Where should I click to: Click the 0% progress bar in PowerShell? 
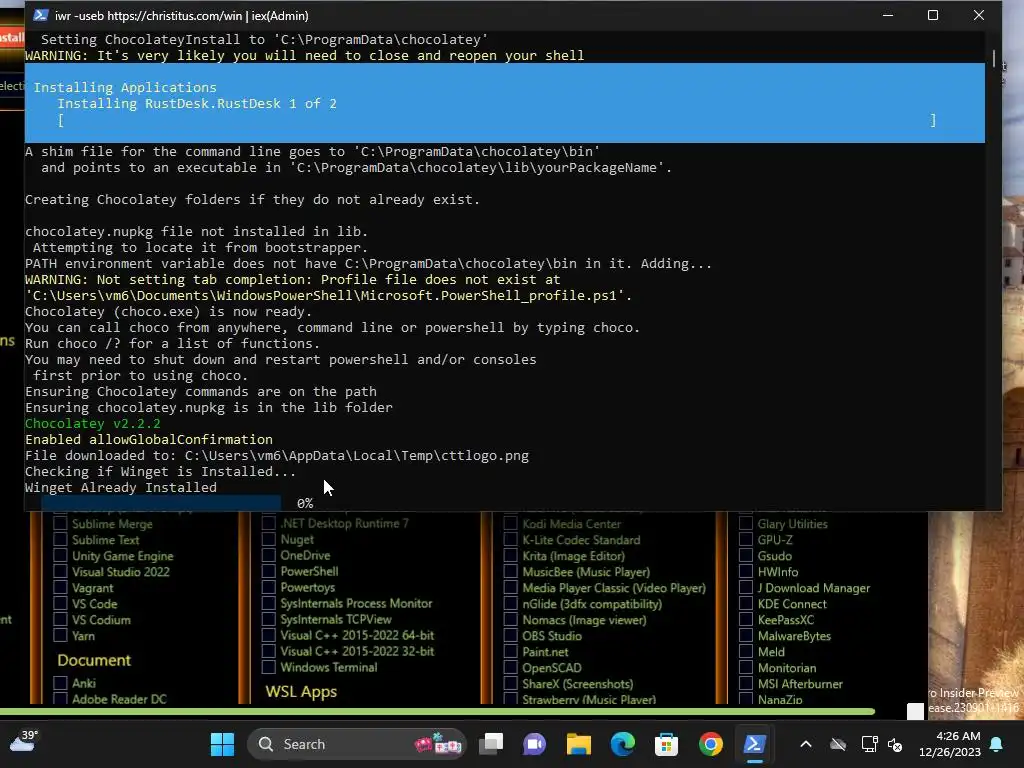[x=161, y=503]
